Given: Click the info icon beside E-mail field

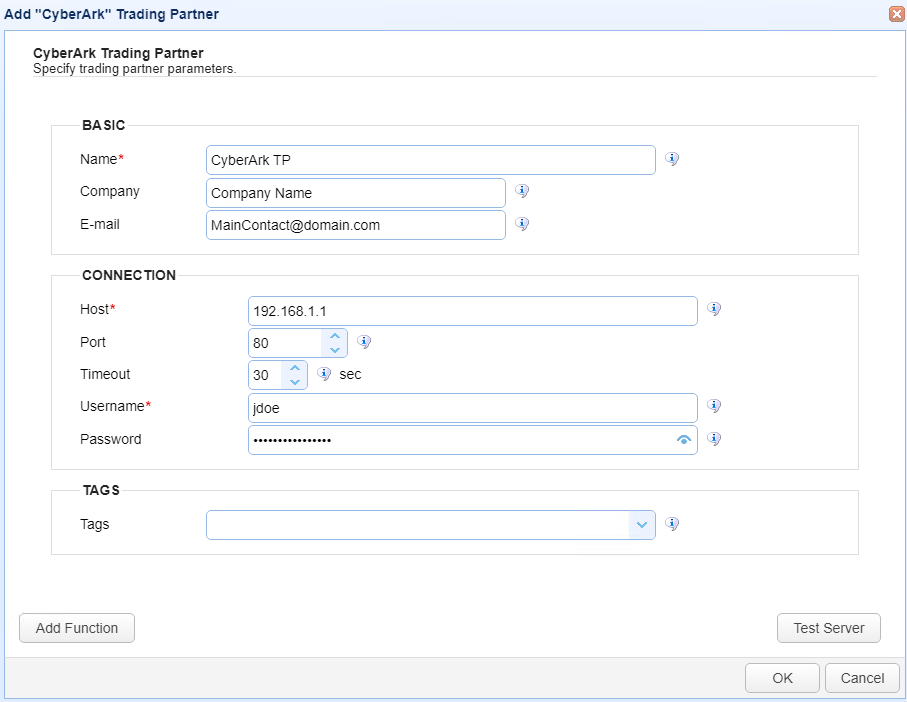Looking at the screenshot, I should point(522,224).
